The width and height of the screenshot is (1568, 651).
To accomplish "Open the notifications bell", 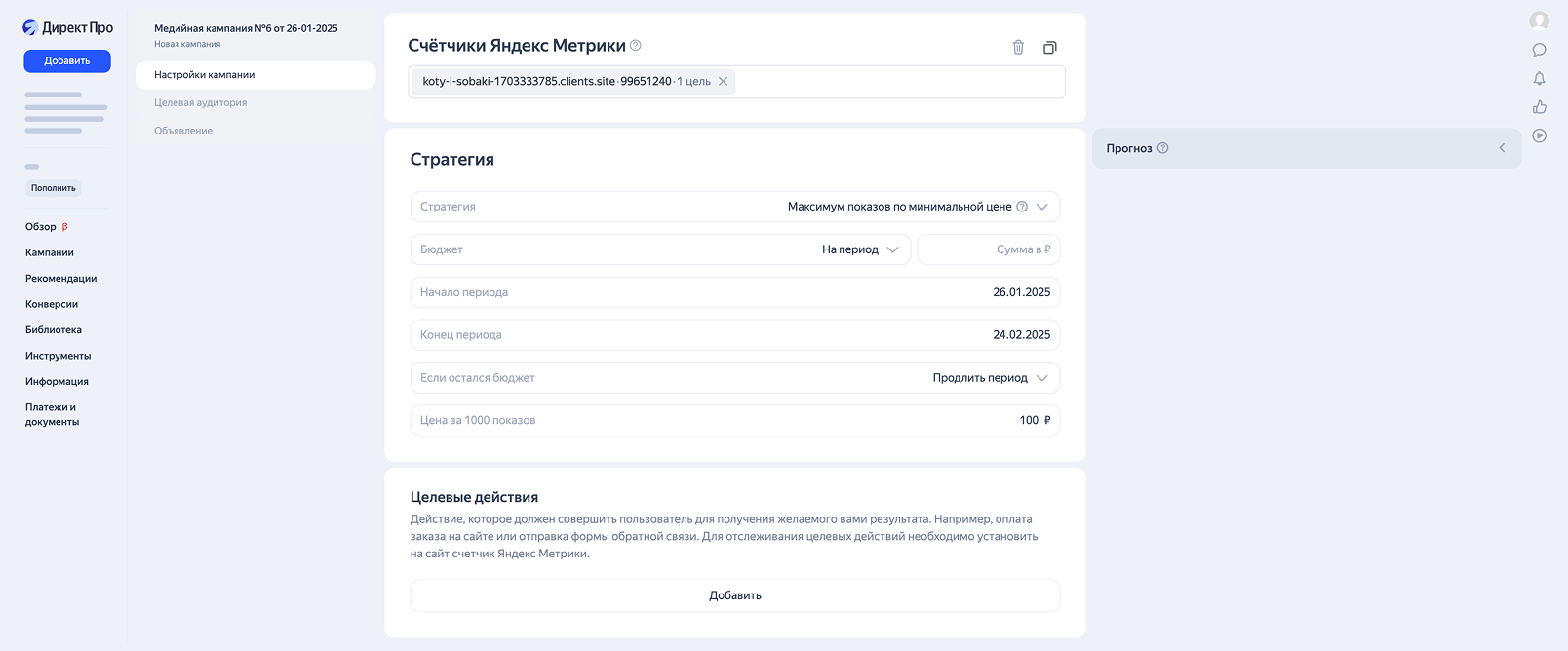I will coord(1539,79).
